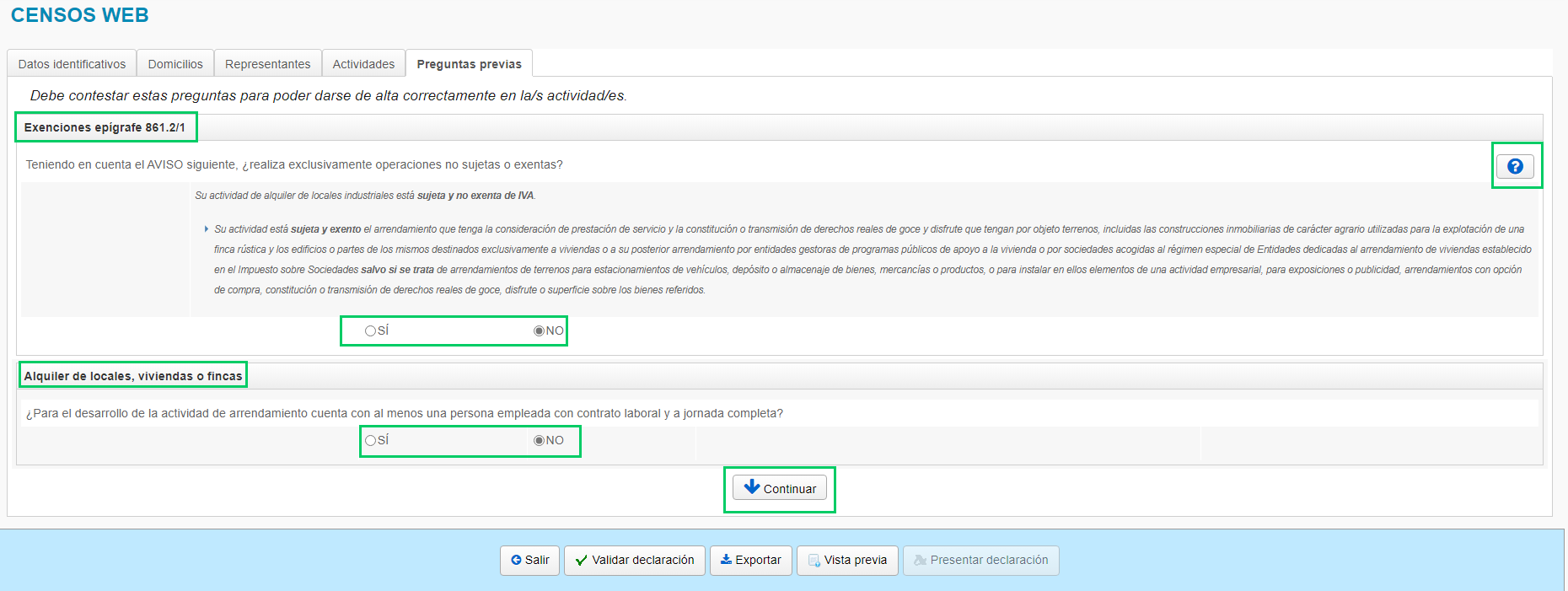Choose NO for full-time employee question

(x=539, y=440)
